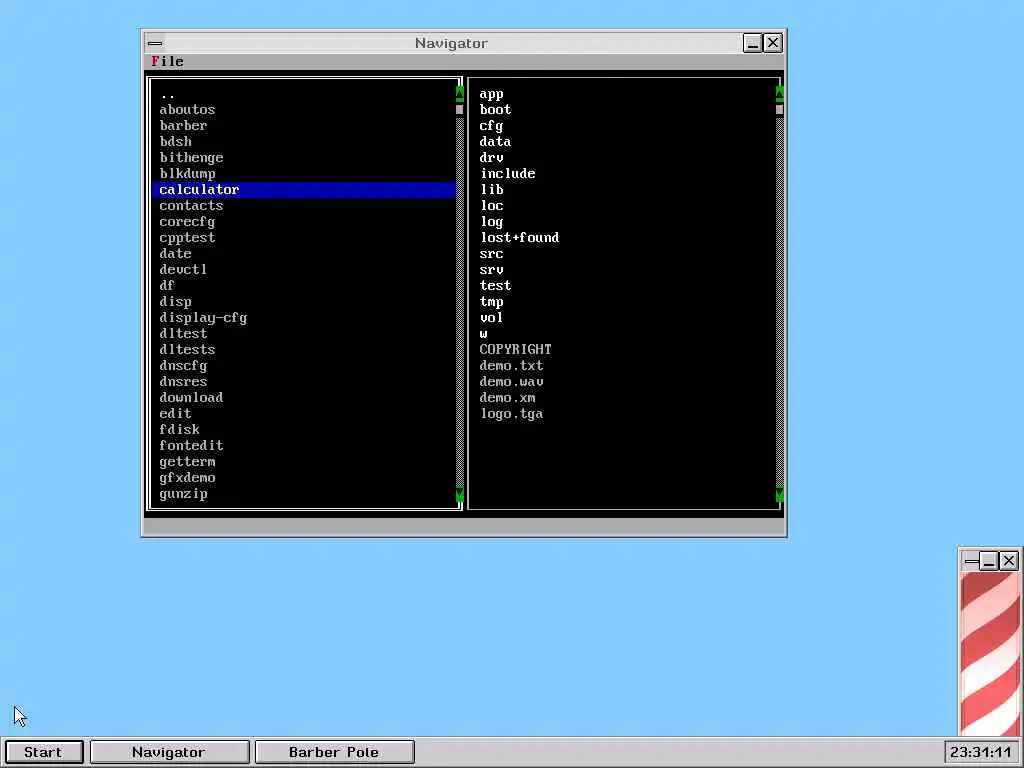Viewport: 1024px width, 768px height.
Task: Select 'cpptest' in the left panel
Action: click(304, 238)
